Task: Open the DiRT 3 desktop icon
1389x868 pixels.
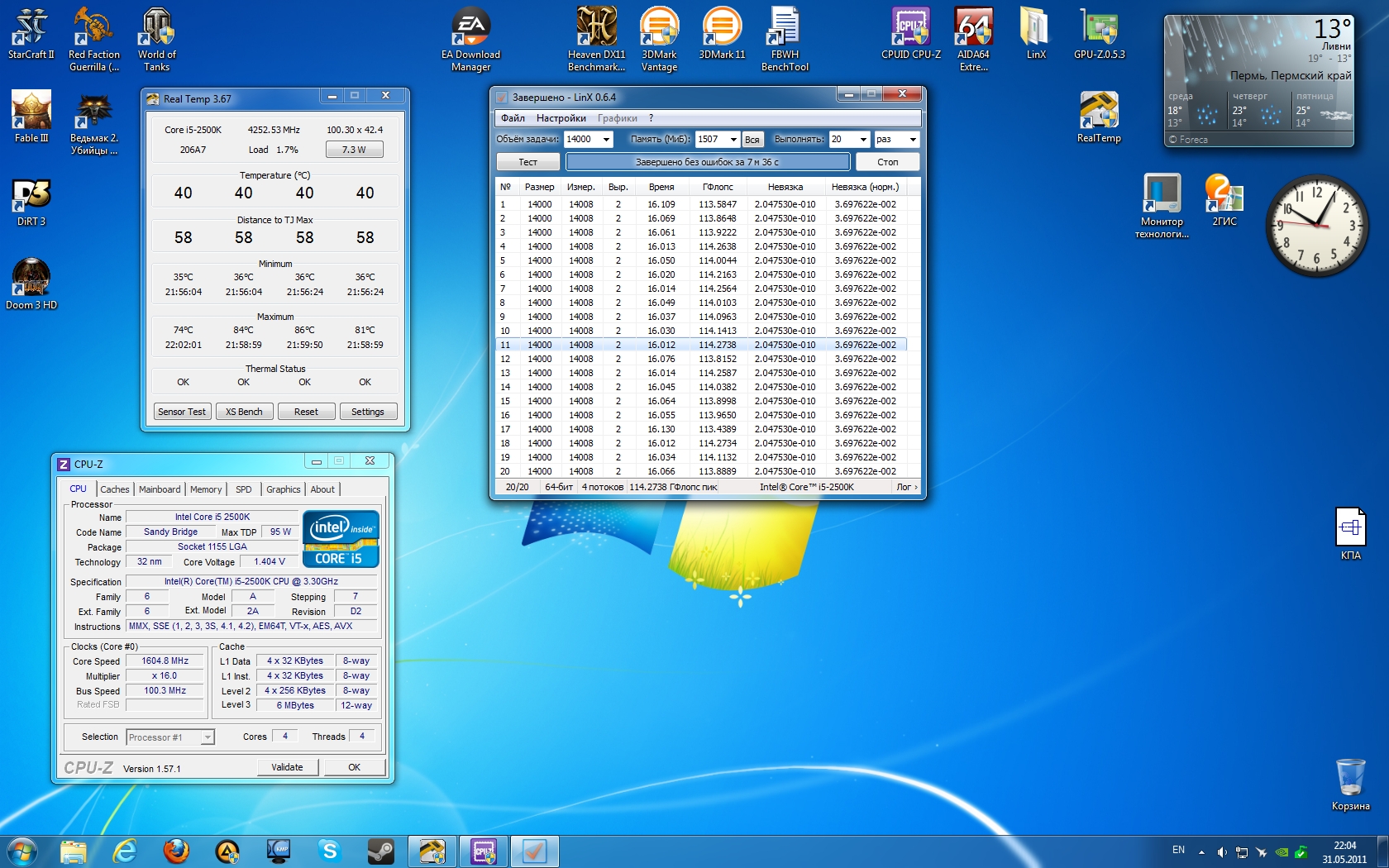Action: pos(31,202)
